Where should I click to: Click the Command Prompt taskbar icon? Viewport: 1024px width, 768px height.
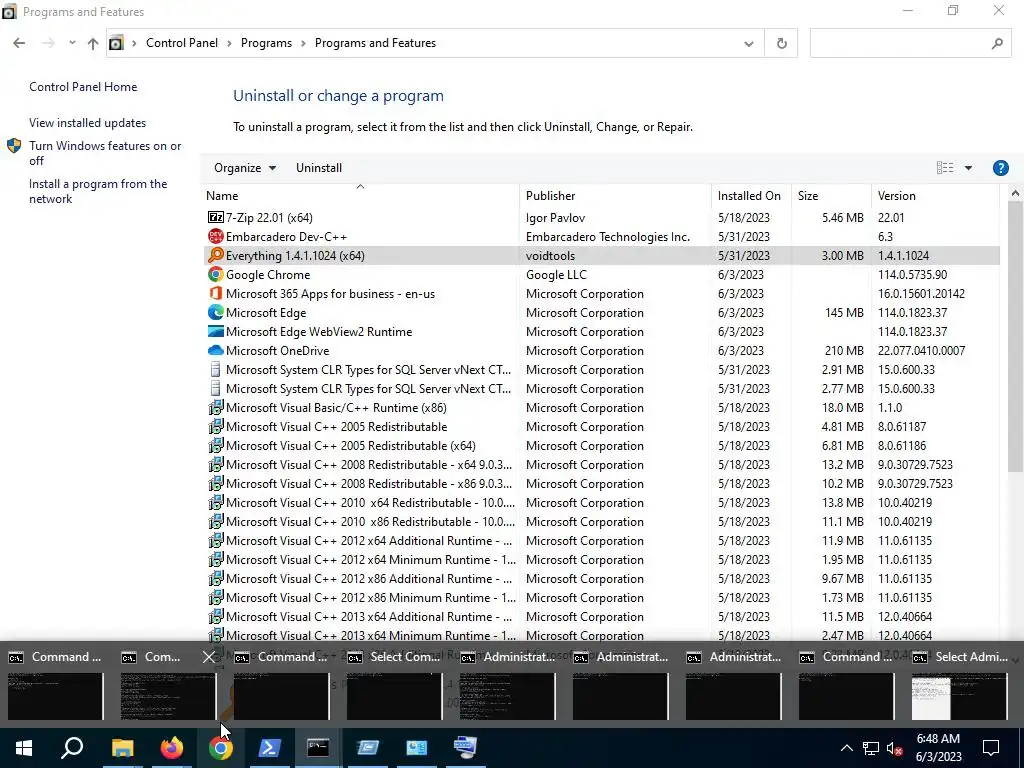coord(318,748)
